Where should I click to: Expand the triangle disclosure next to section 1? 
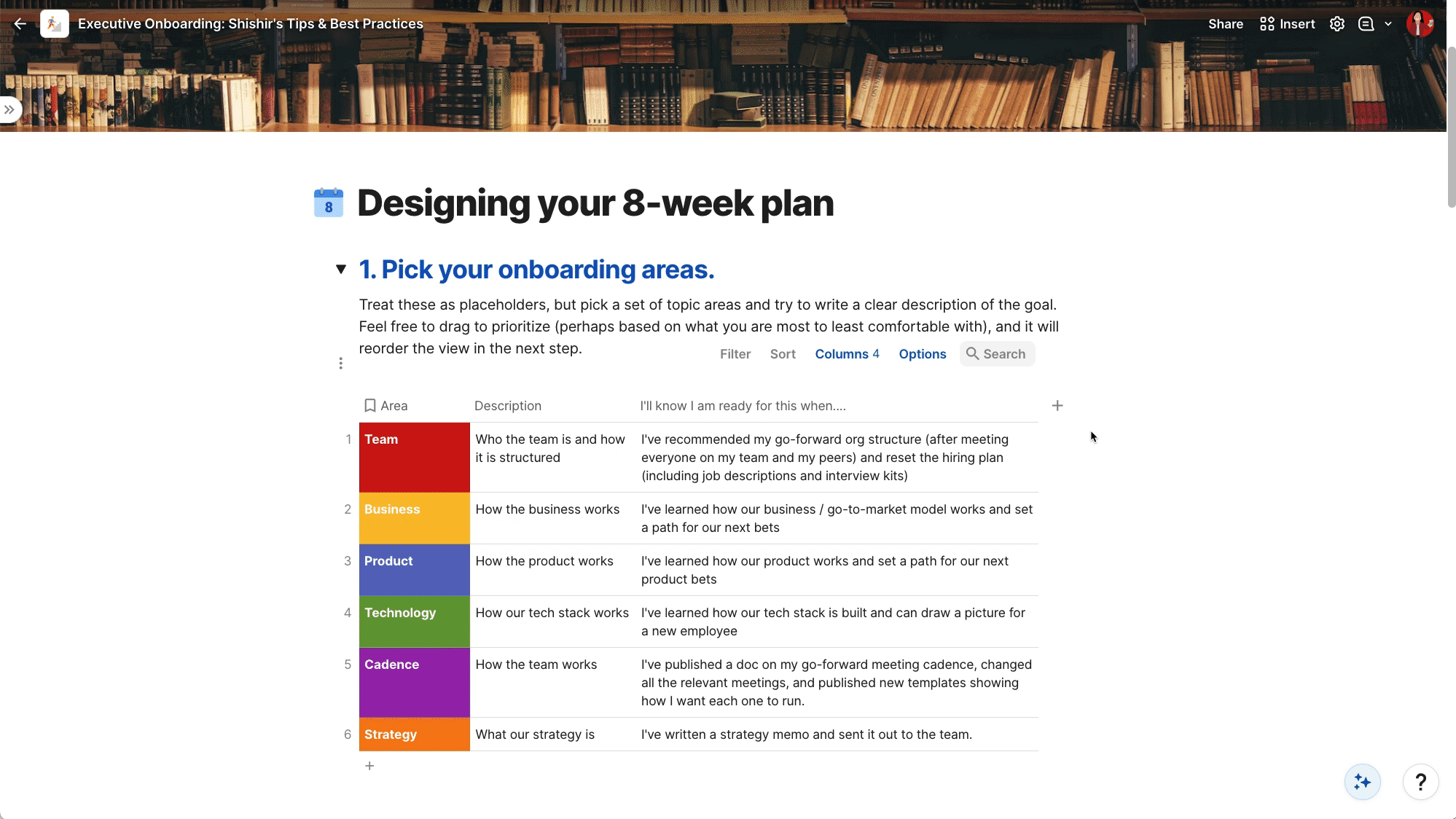(341, 269)
